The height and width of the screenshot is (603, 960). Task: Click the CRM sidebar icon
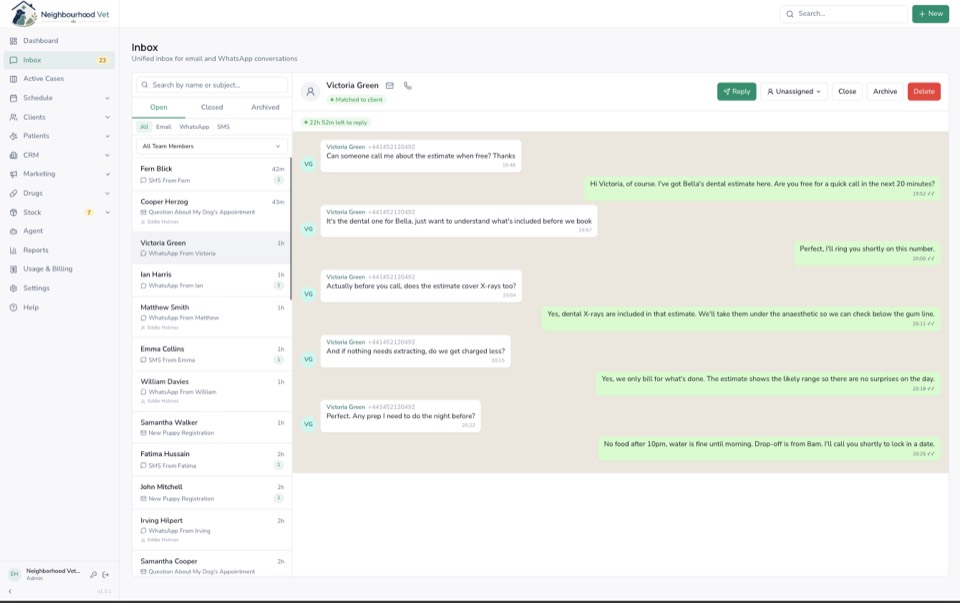click(x=13, y=155)
